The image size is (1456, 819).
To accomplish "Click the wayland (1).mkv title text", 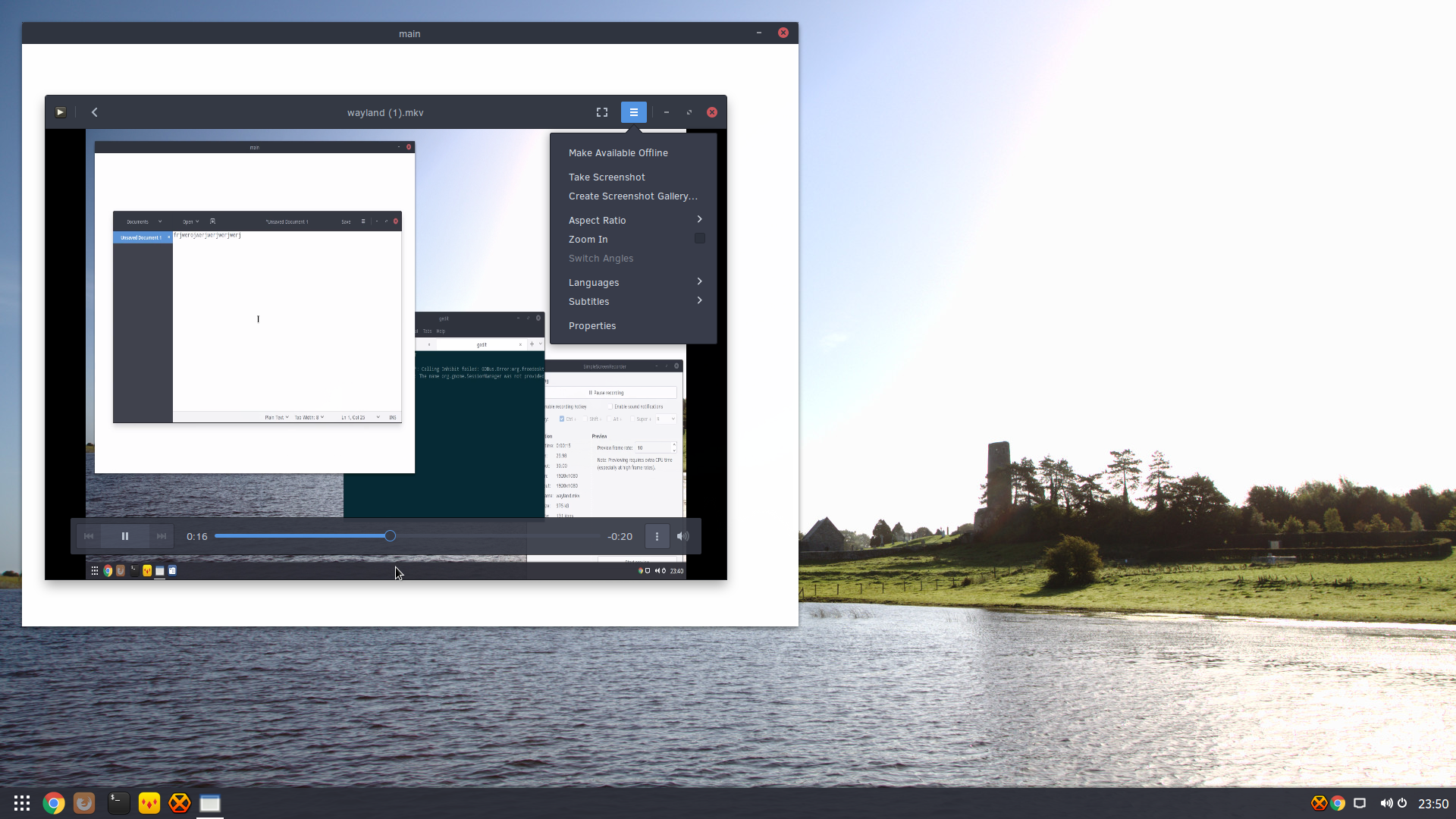I will (385, 113).
